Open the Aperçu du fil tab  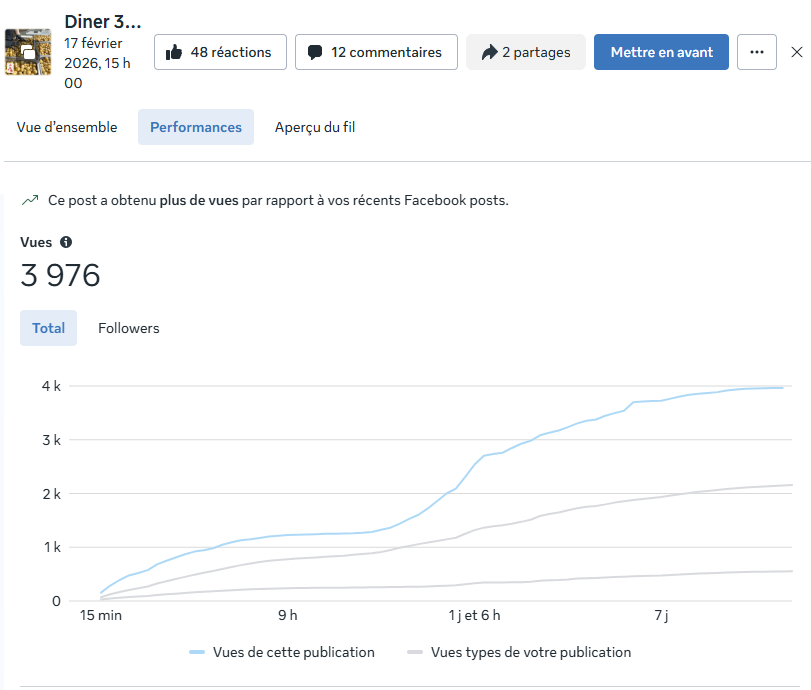pyautogui.click(x=315, y=127)
